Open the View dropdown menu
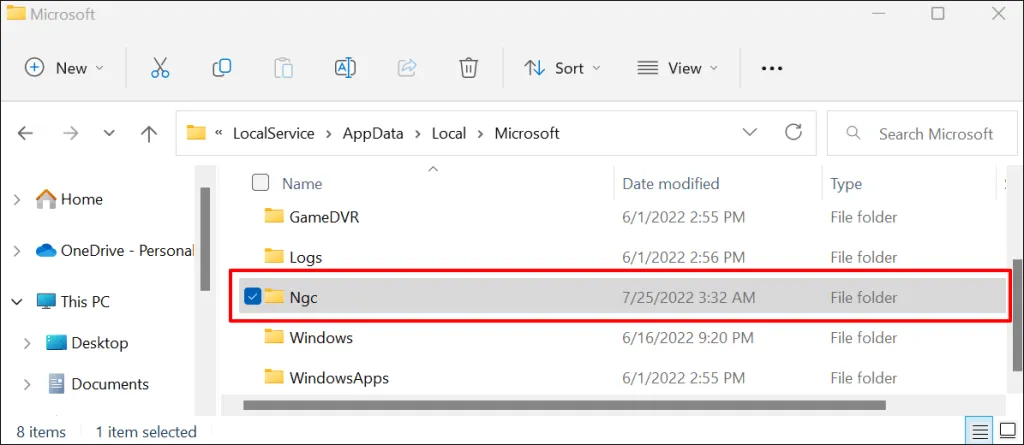 678,68
